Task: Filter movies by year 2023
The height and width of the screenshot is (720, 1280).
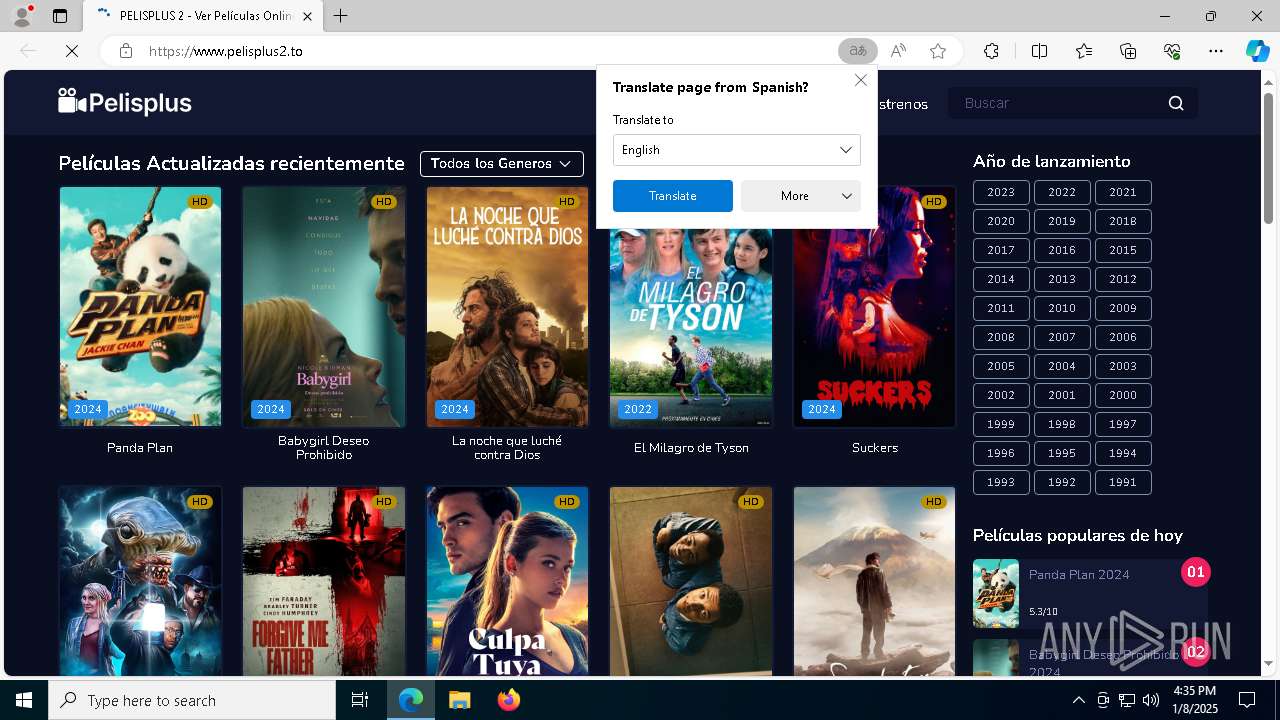Action: pyautogui.click(x=1001, y=193)
